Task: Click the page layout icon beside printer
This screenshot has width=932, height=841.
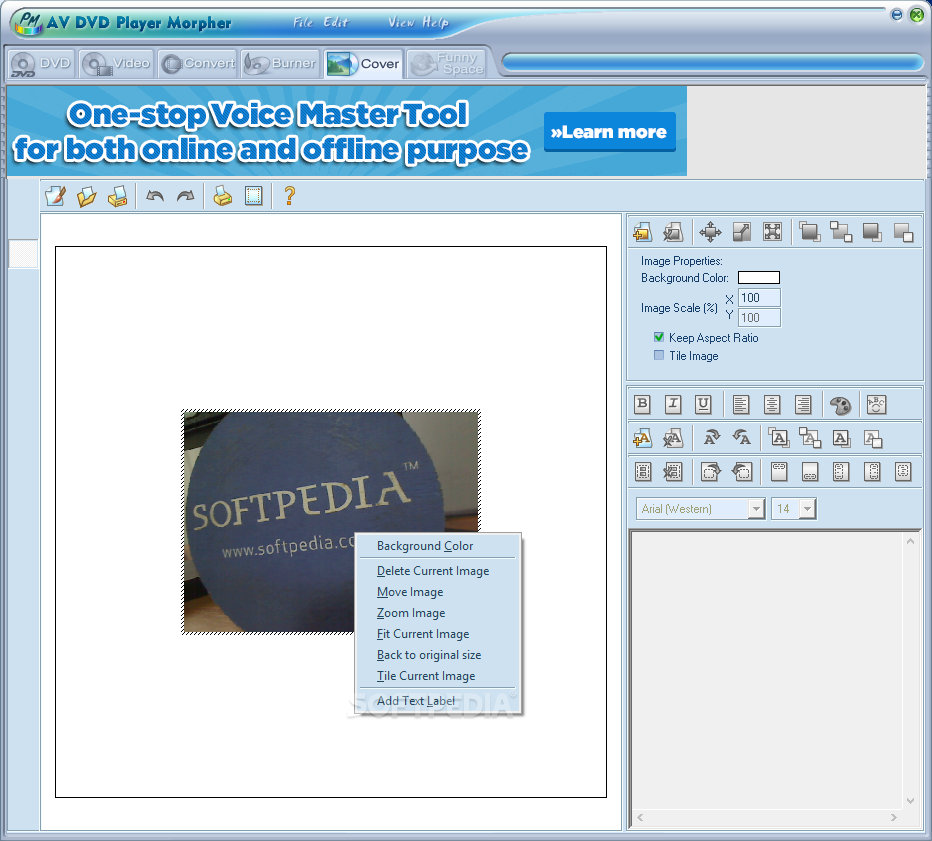Action: point(254,196)
